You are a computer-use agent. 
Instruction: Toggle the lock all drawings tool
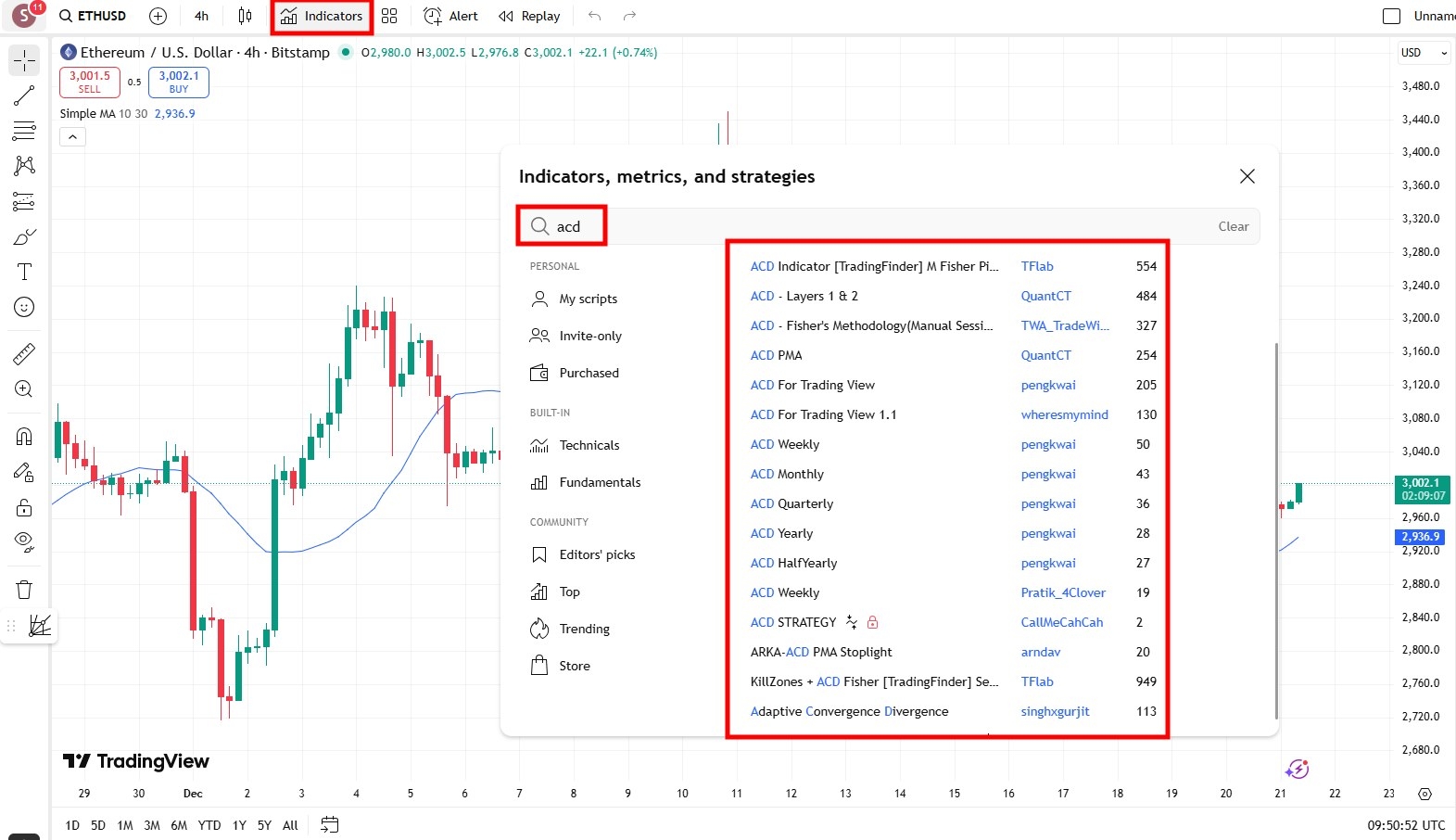(24, 507)
